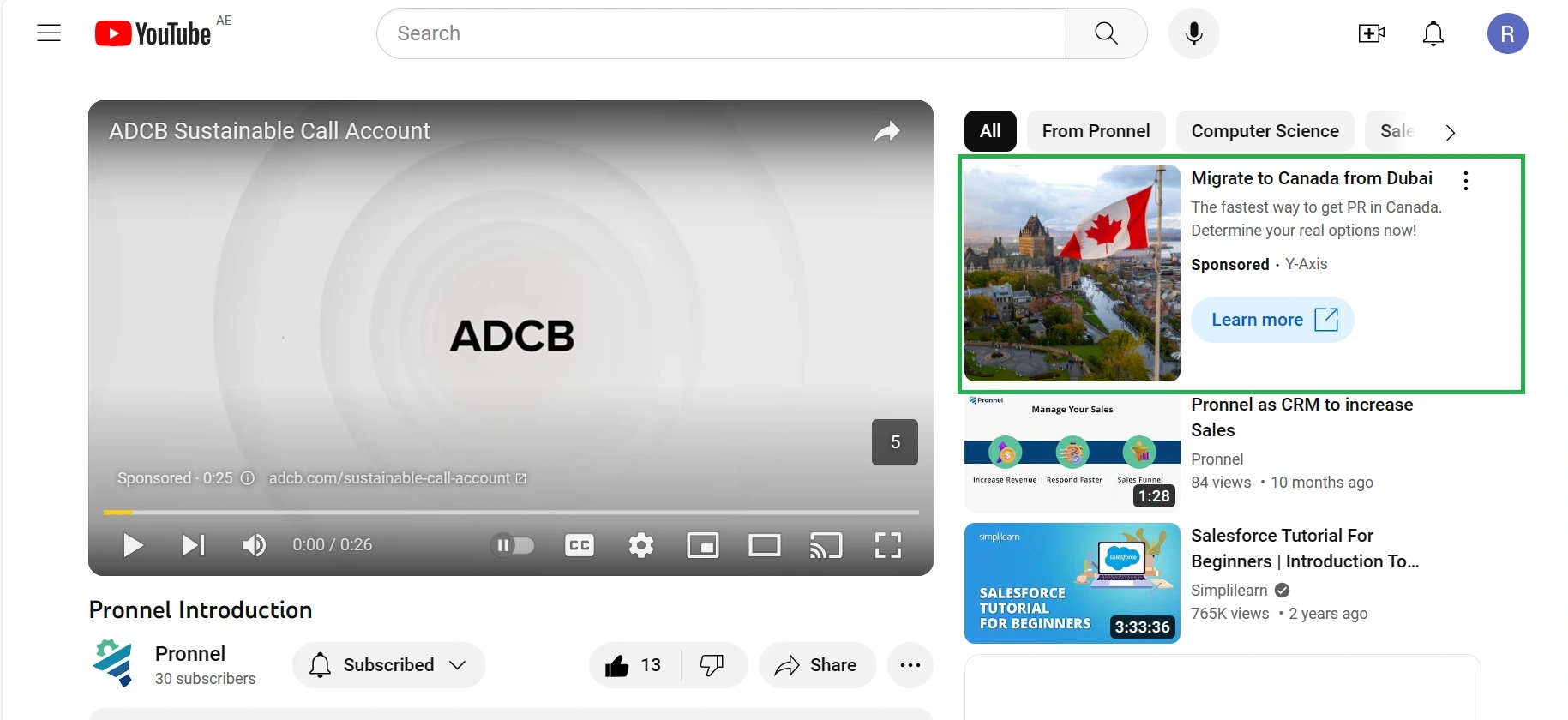Viewport: 1568px width, 720px height.
Task: Select the All filter chip
Action: [990, 131]
